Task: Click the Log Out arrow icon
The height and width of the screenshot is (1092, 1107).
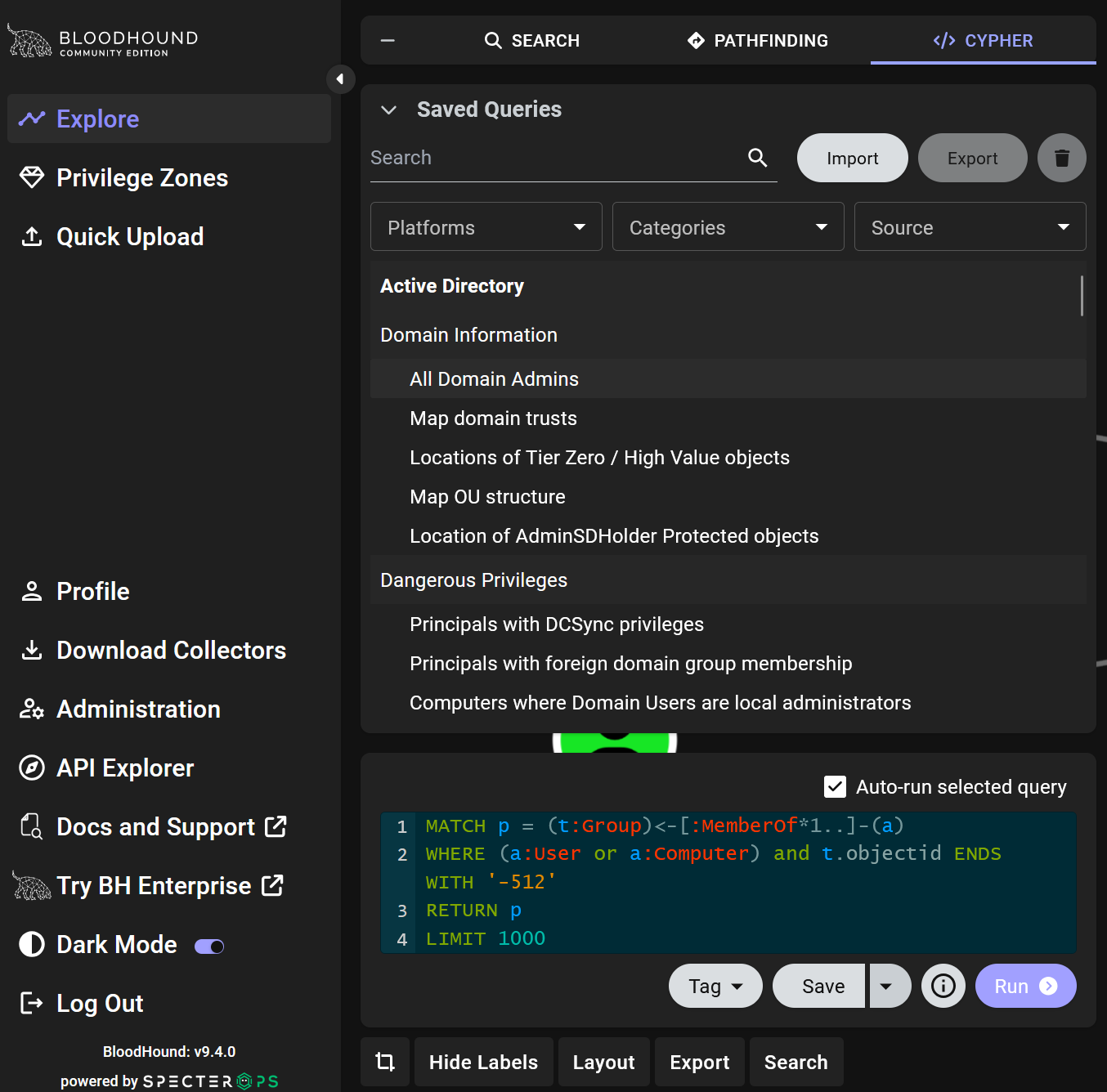Action: (x=32, y=1003)
